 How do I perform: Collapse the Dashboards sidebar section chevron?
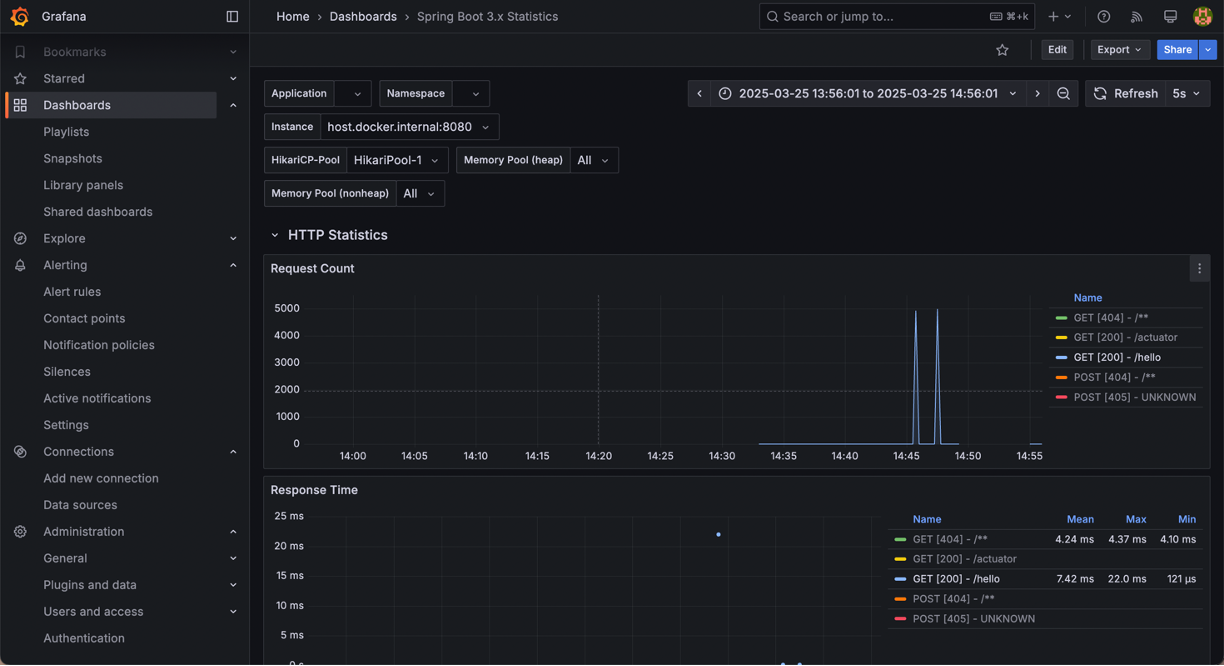coord(233,105)
